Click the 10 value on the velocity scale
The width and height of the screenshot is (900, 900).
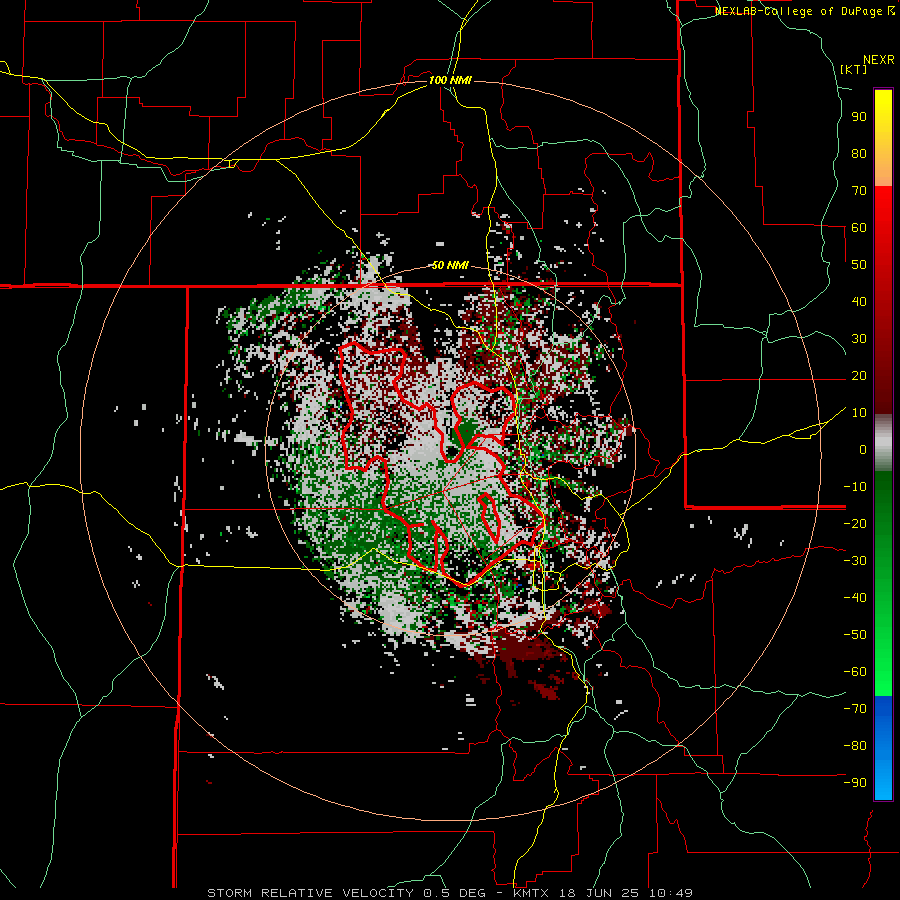859,413
